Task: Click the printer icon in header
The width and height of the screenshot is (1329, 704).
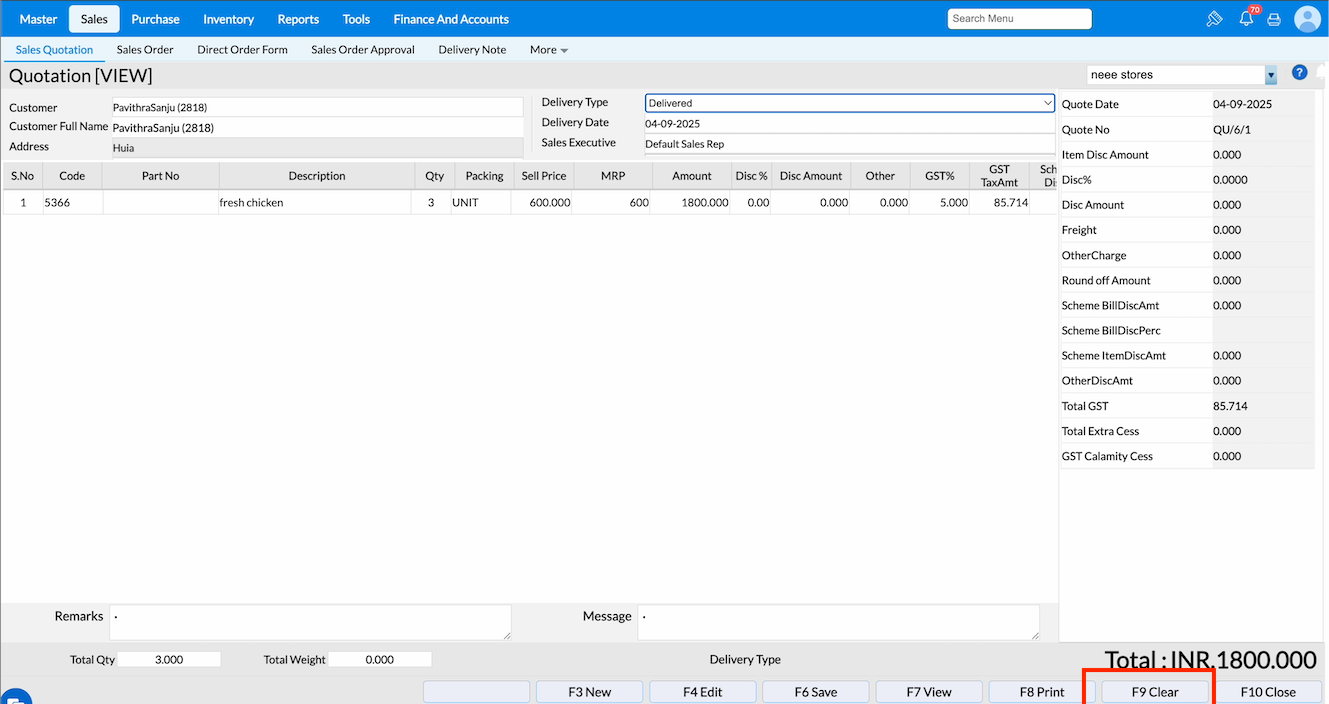Action: pos(1274,19)
